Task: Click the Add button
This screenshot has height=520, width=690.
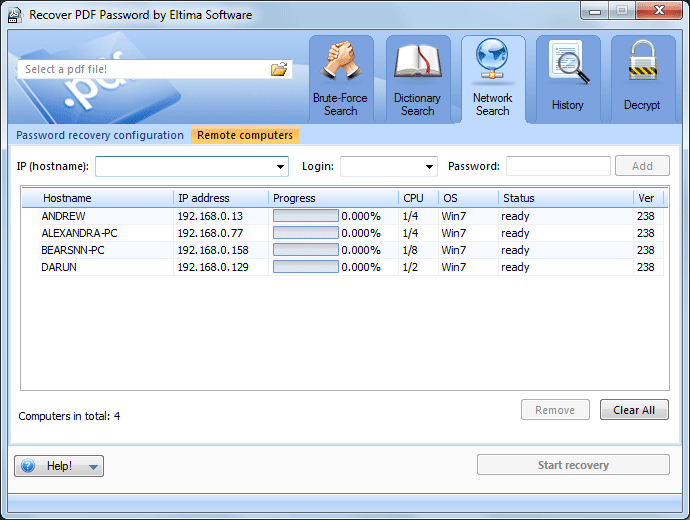Action: [x=642, y=166]
